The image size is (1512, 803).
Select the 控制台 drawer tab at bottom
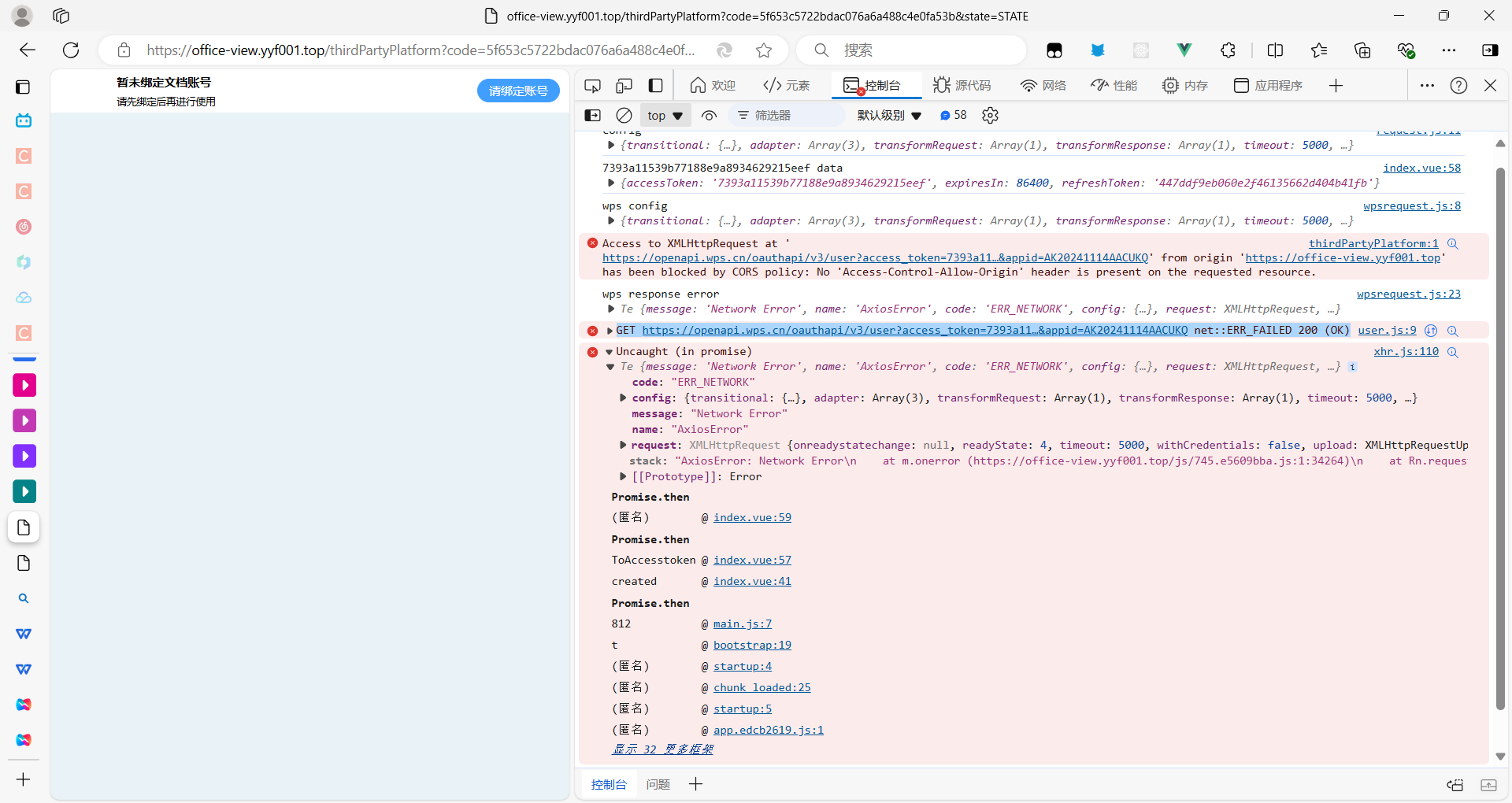pyautogui.click(x=609, y=784)
